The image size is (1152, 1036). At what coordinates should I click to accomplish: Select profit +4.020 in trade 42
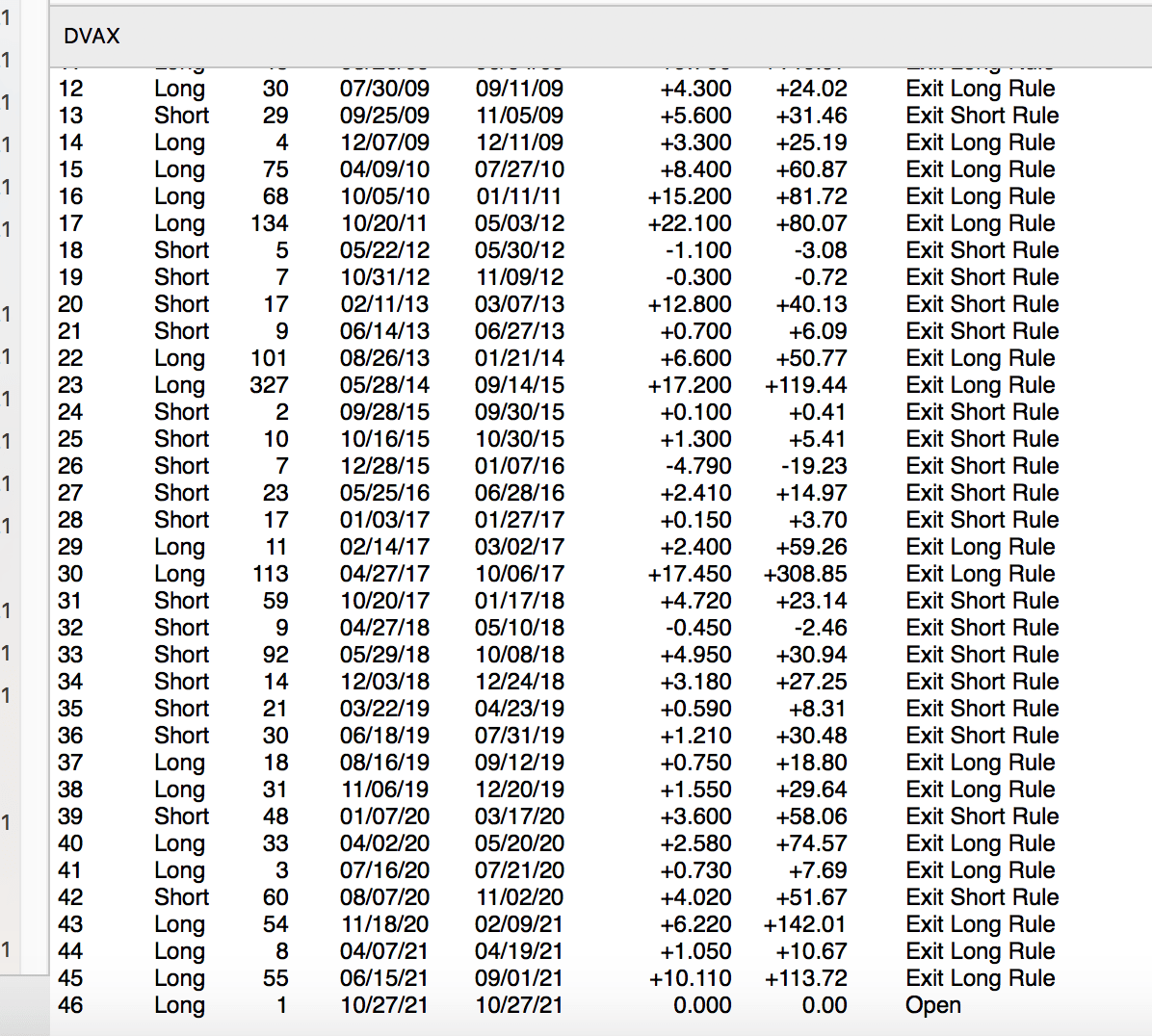tap(695, 897)
